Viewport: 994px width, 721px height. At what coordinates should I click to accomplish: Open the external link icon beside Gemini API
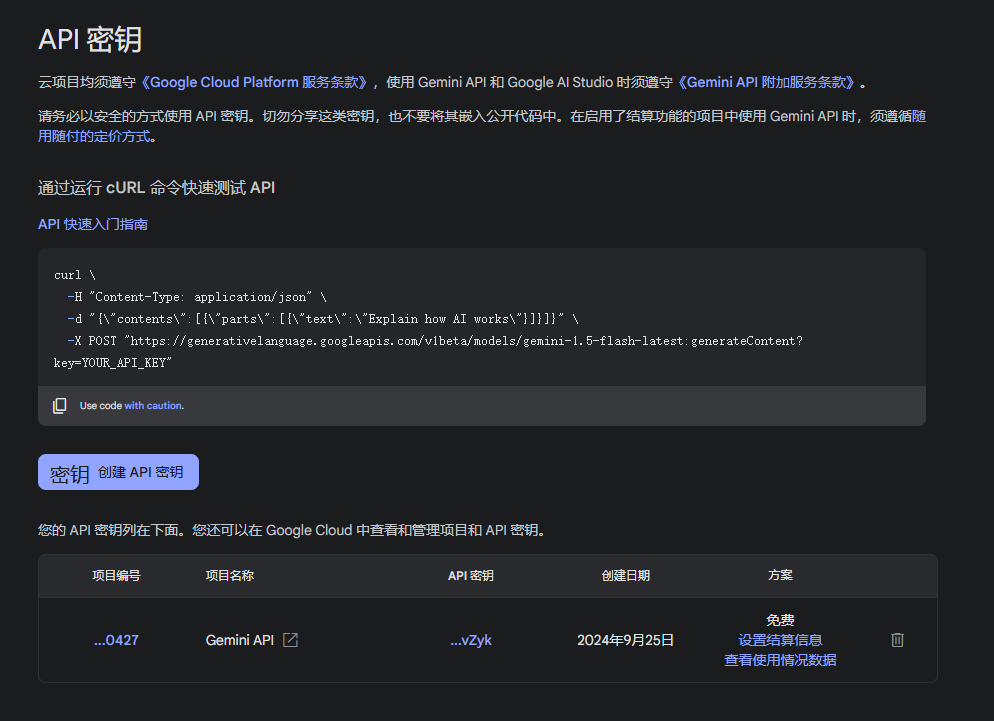tap(290, 640)
